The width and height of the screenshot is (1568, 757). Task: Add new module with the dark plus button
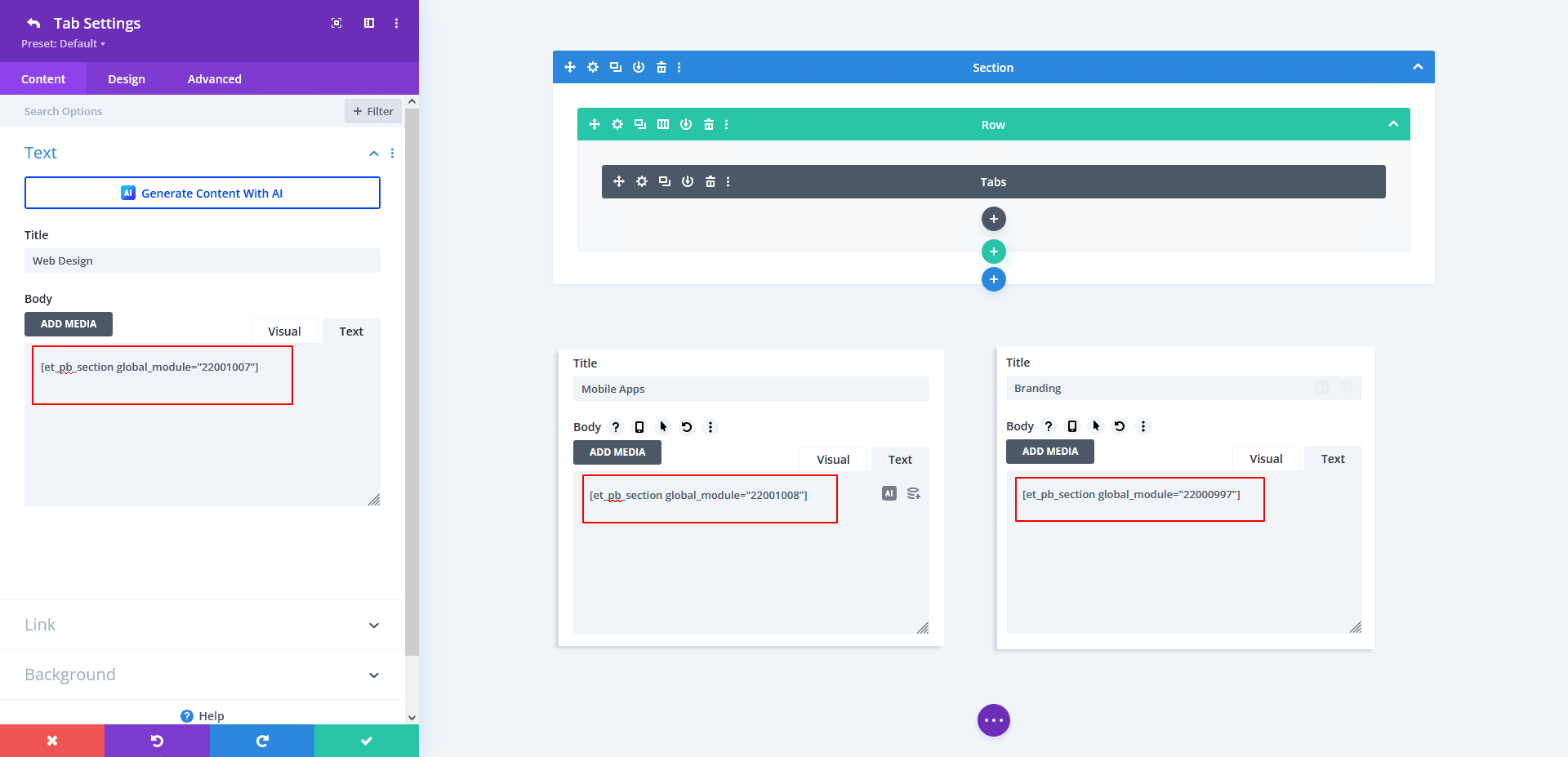[993, 219]
